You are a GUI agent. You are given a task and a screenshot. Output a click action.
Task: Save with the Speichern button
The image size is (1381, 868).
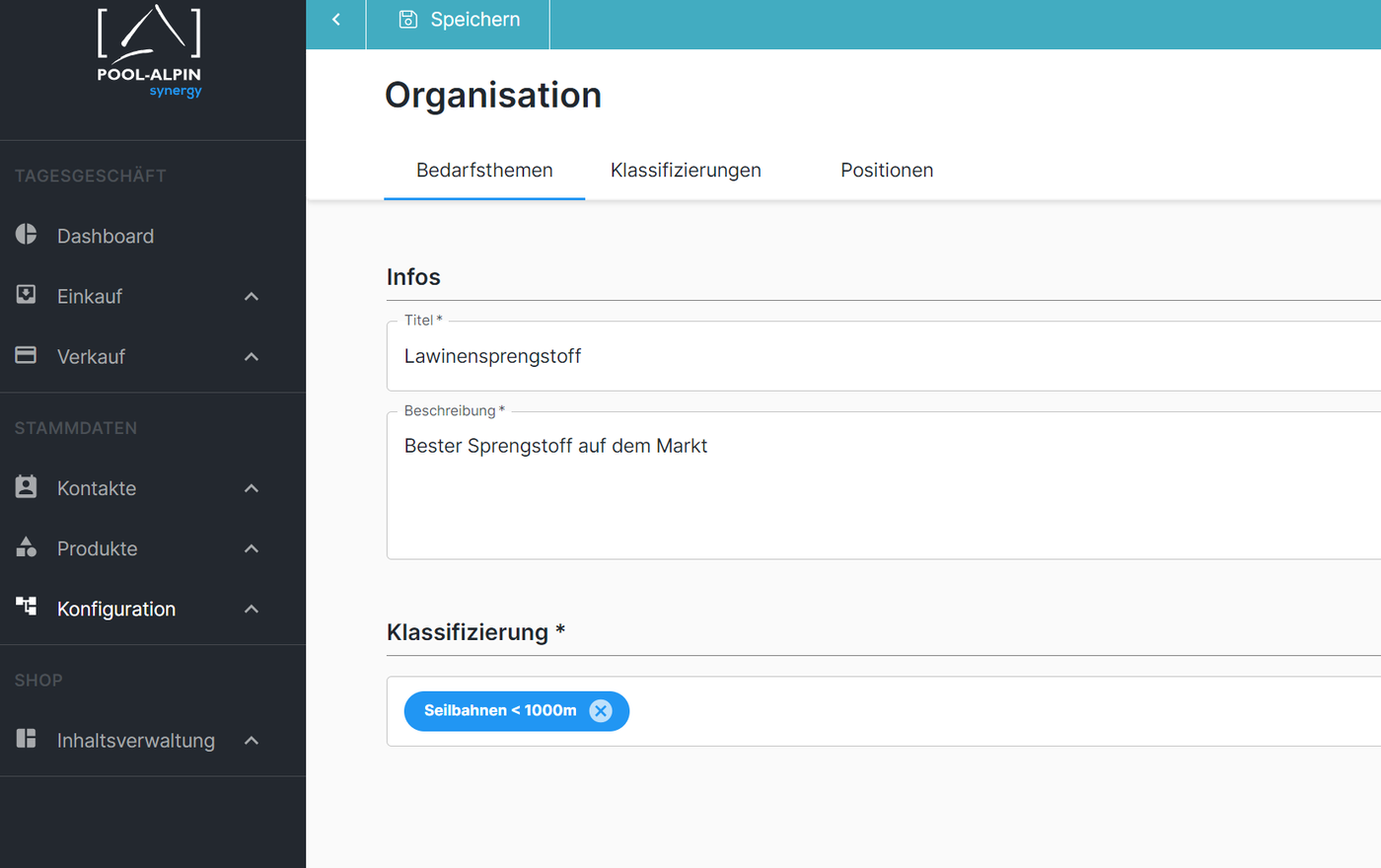[x=459, y=20]
